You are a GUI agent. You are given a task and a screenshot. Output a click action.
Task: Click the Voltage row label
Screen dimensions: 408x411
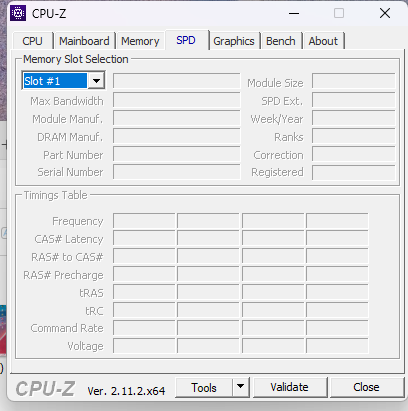coord(85,346)
